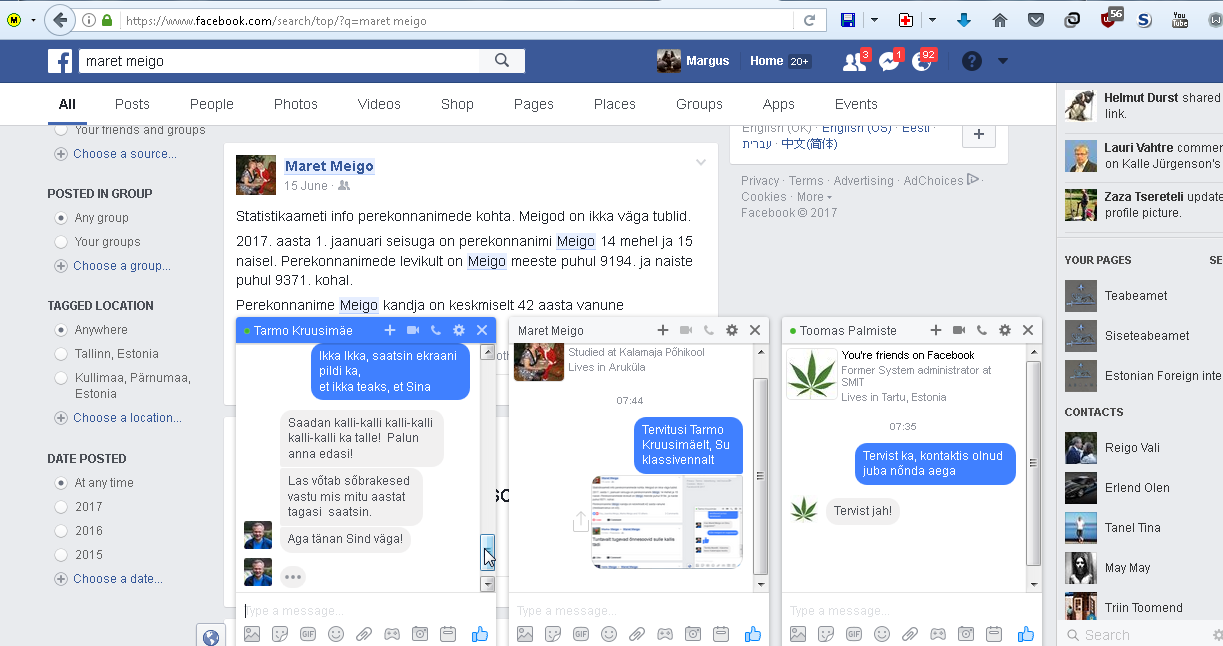Viewport: 1223px width, 646px height.
Task: Choose a GIF in Tarmo Kruusimäe chat
Action: [x=308, y=634]
